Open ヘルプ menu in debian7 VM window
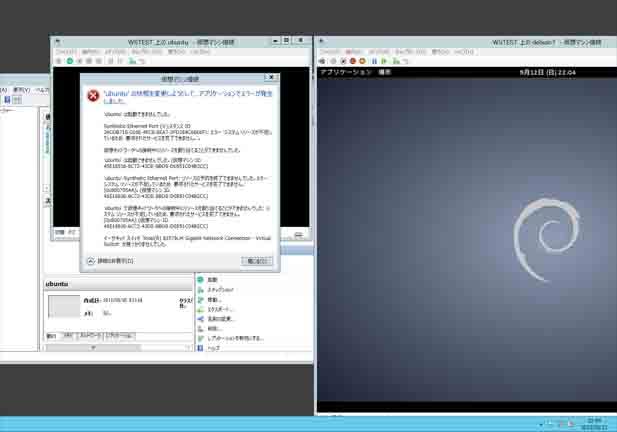617x432 pixels. click(x=464, y=52)
